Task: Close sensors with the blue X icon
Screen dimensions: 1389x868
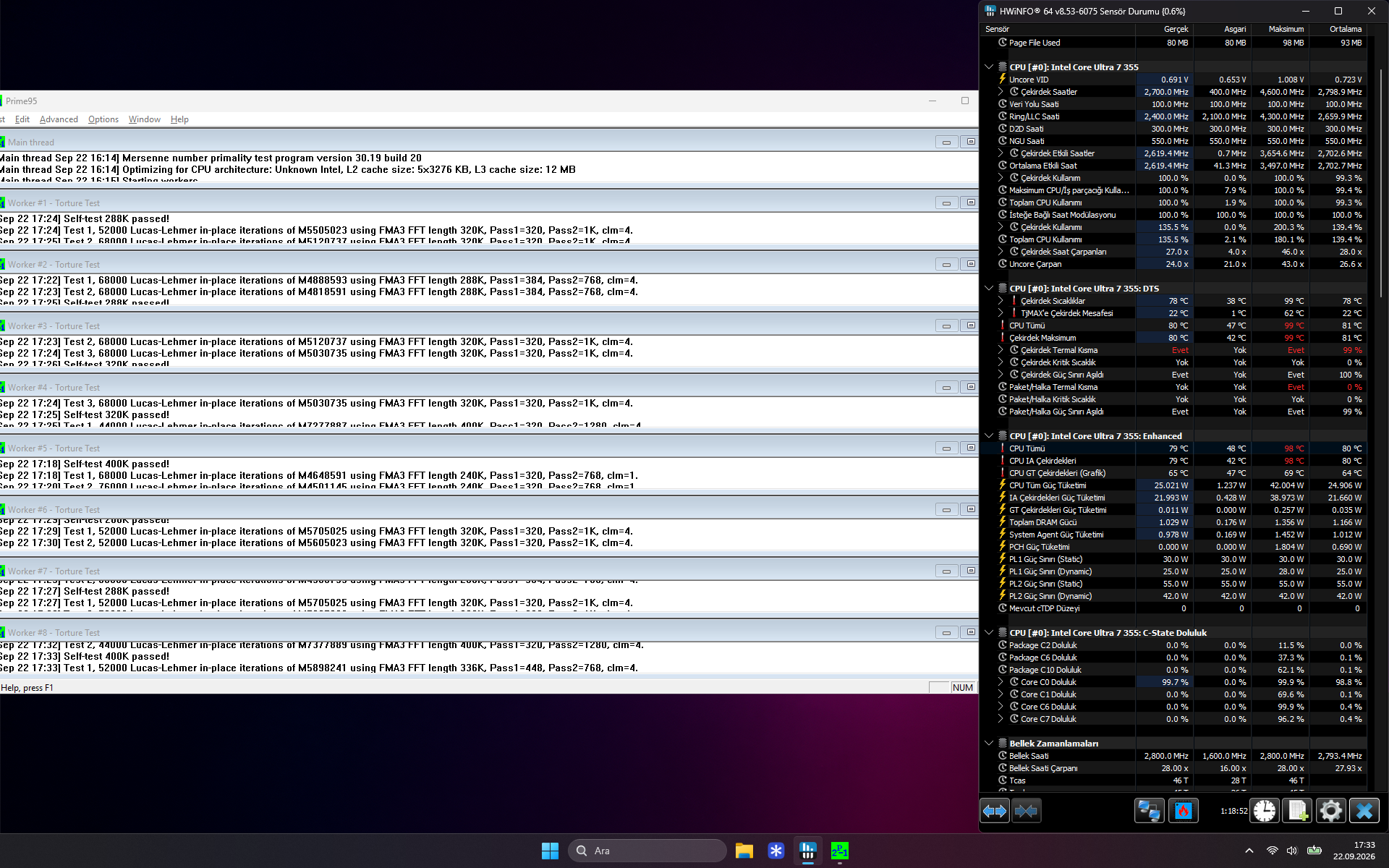Action: click(1364, 811)
